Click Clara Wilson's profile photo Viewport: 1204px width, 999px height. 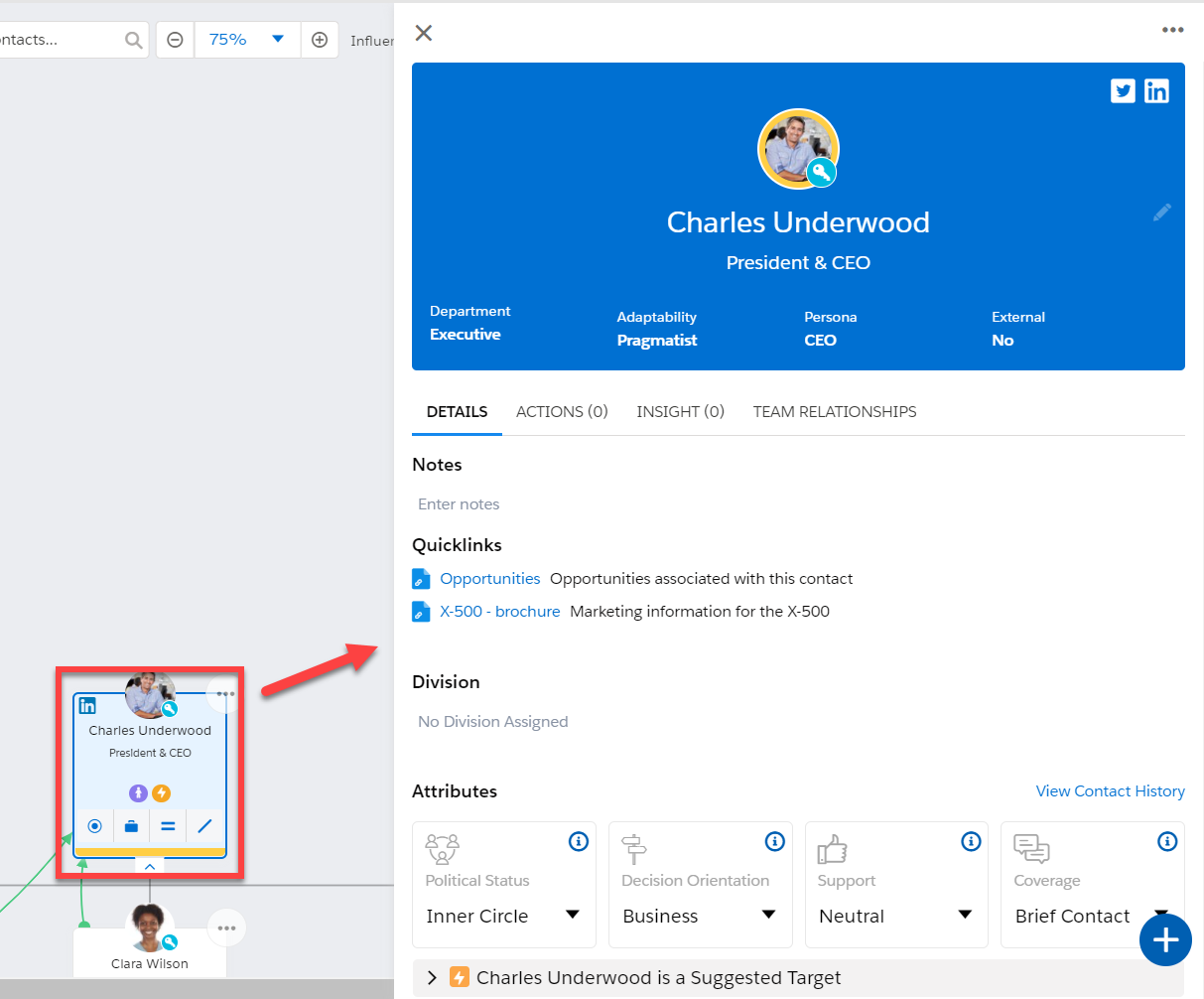[x=150, y=928]
